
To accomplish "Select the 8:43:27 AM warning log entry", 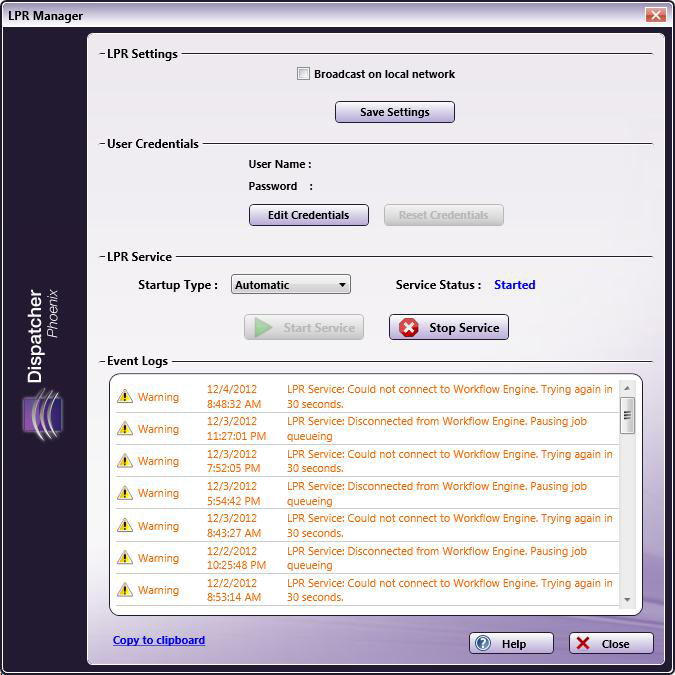I will point(367,526).
